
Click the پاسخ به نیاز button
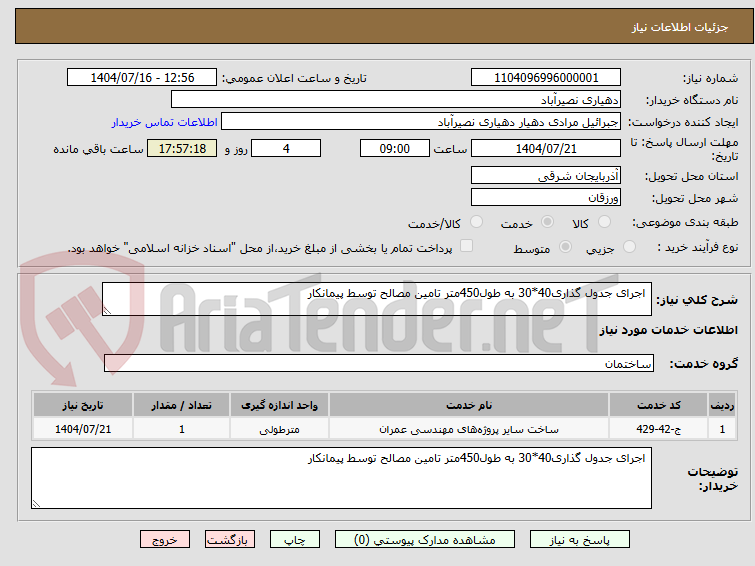tap(580, 540)
